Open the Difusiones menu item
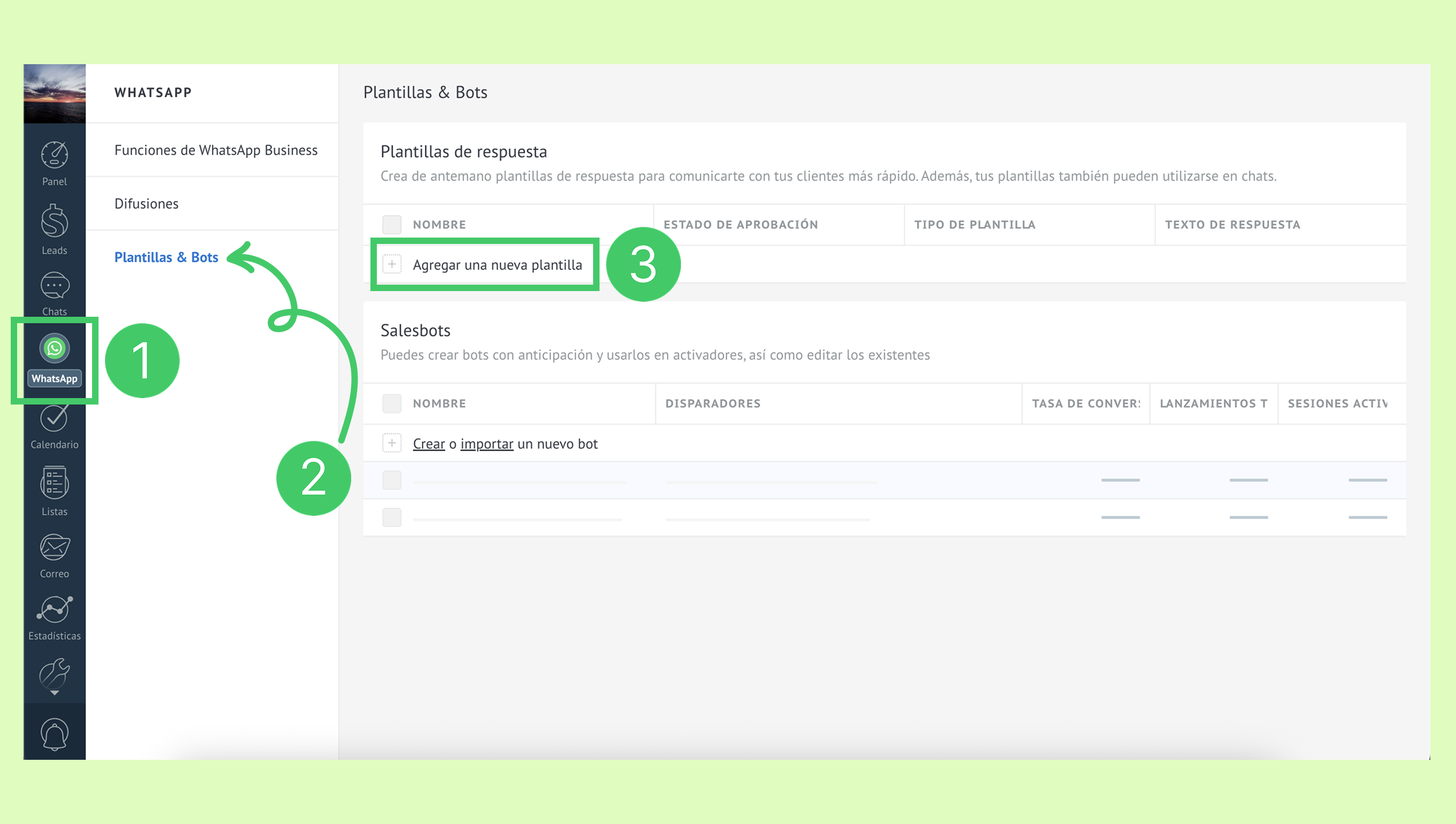 146,204
